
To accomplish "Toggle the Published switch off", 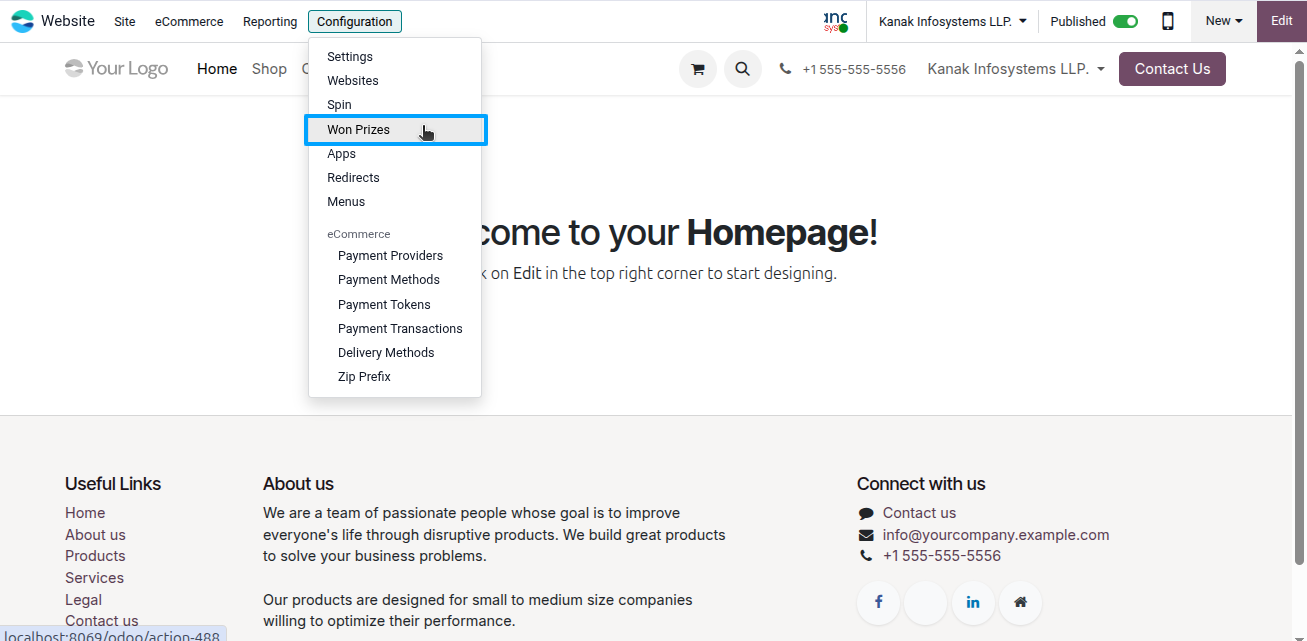I will pyautogui.click(x=1125, y=21).
